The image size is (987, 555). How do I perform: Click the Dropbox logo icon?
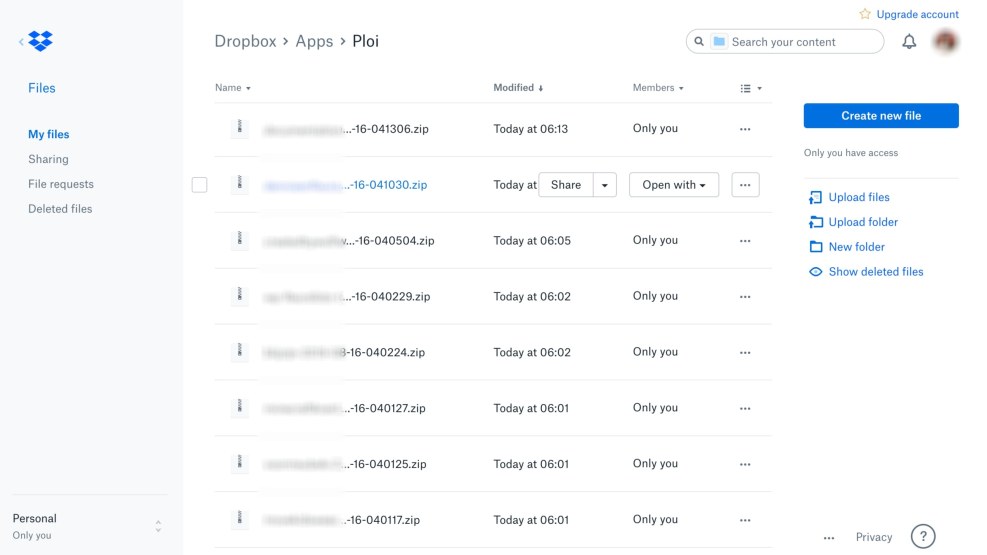click(40, 41)
